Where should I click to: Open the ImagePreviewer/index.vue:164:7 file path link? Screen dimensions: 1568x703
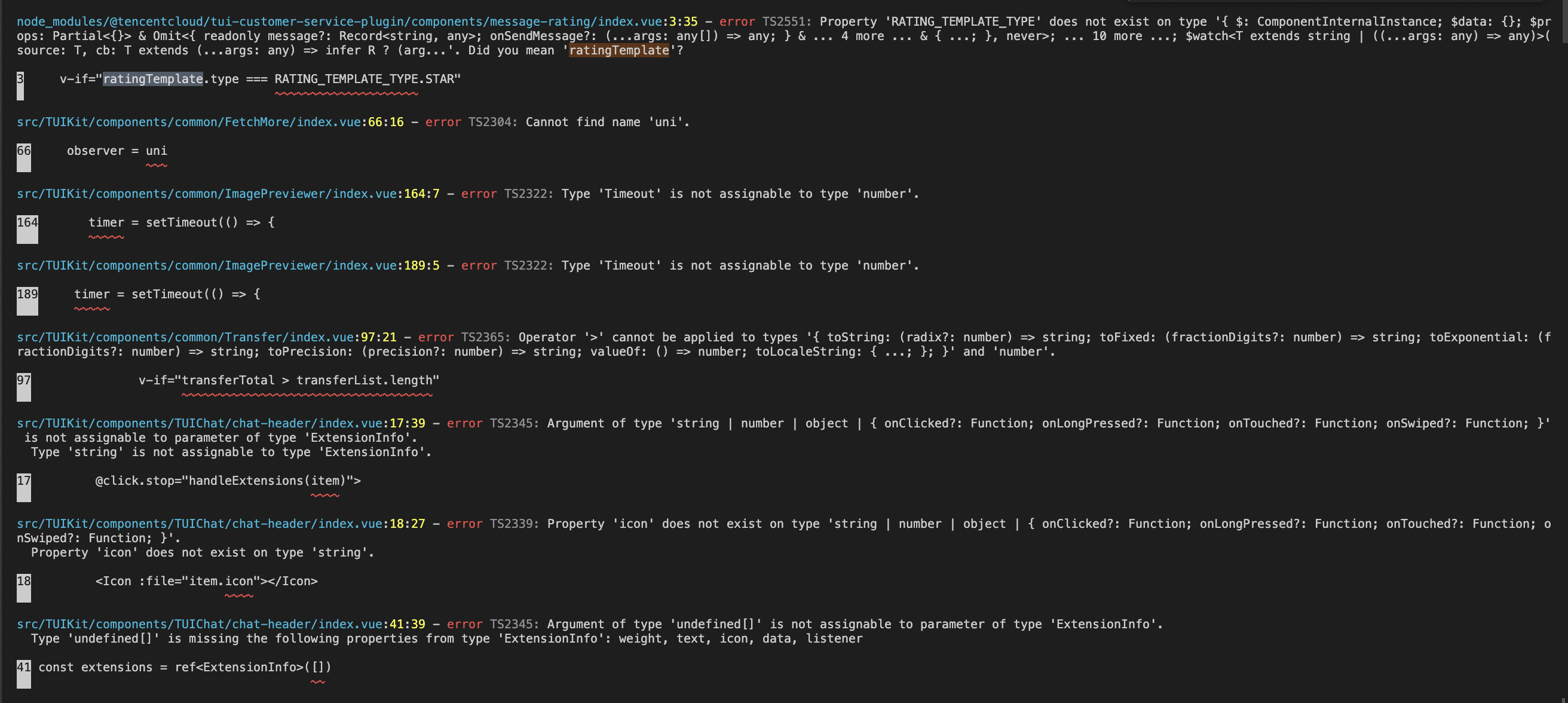[228, 194]
